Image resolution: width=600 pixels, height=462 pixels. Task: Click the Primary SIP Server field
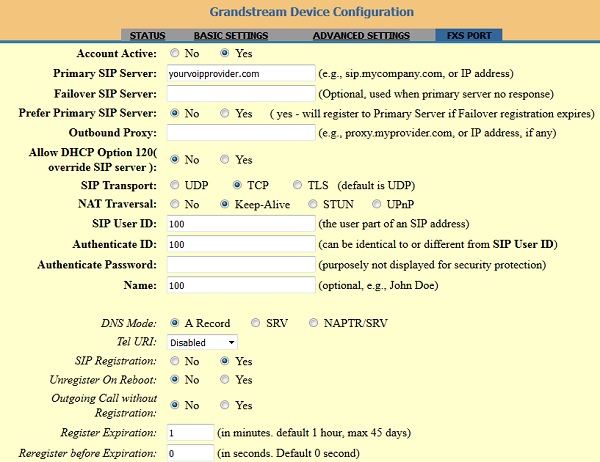tap(241, 73)
